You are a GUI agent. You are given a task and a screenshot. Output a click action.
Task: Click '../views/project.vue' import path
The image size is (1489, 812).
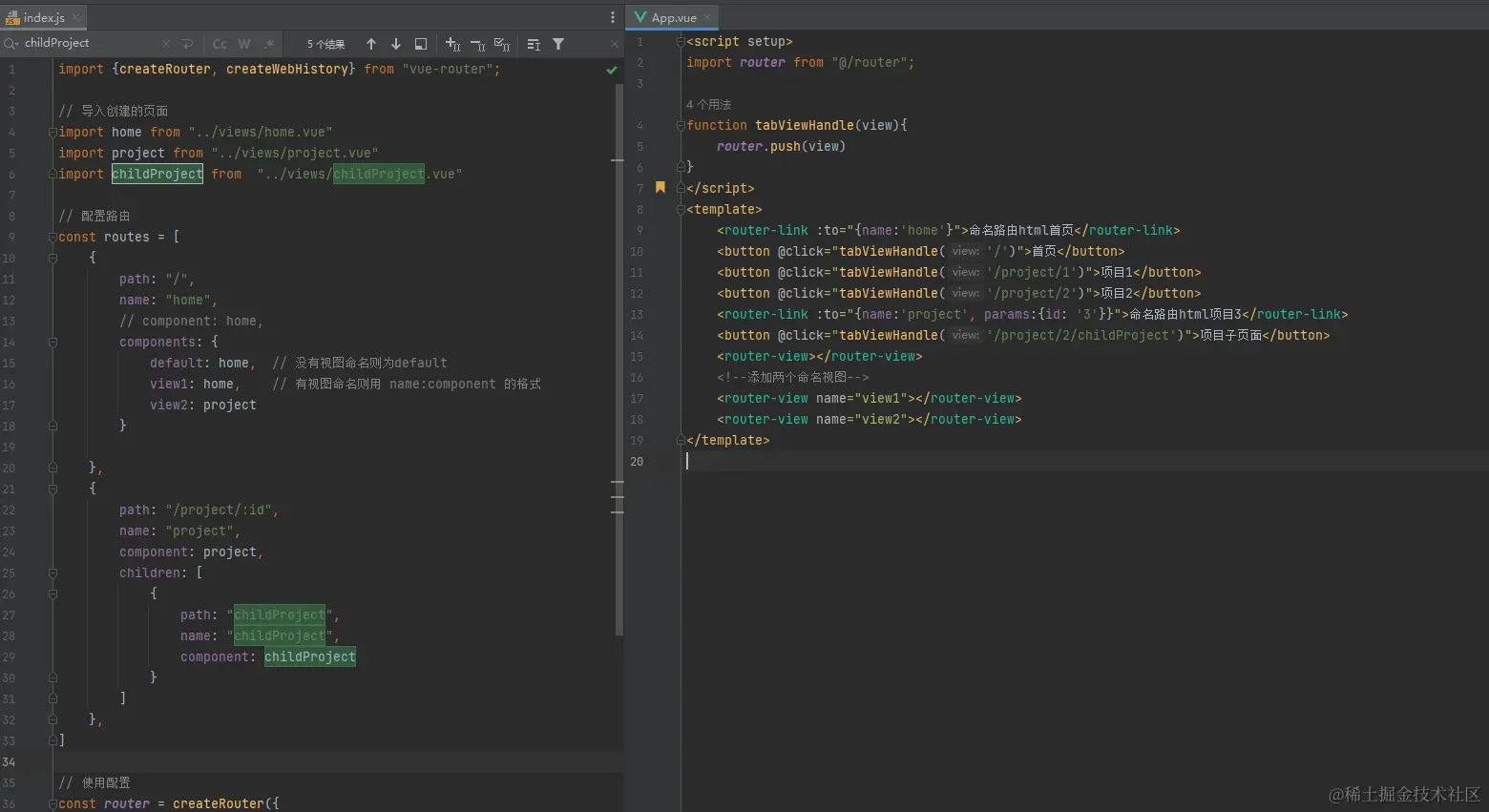(295, 154)
